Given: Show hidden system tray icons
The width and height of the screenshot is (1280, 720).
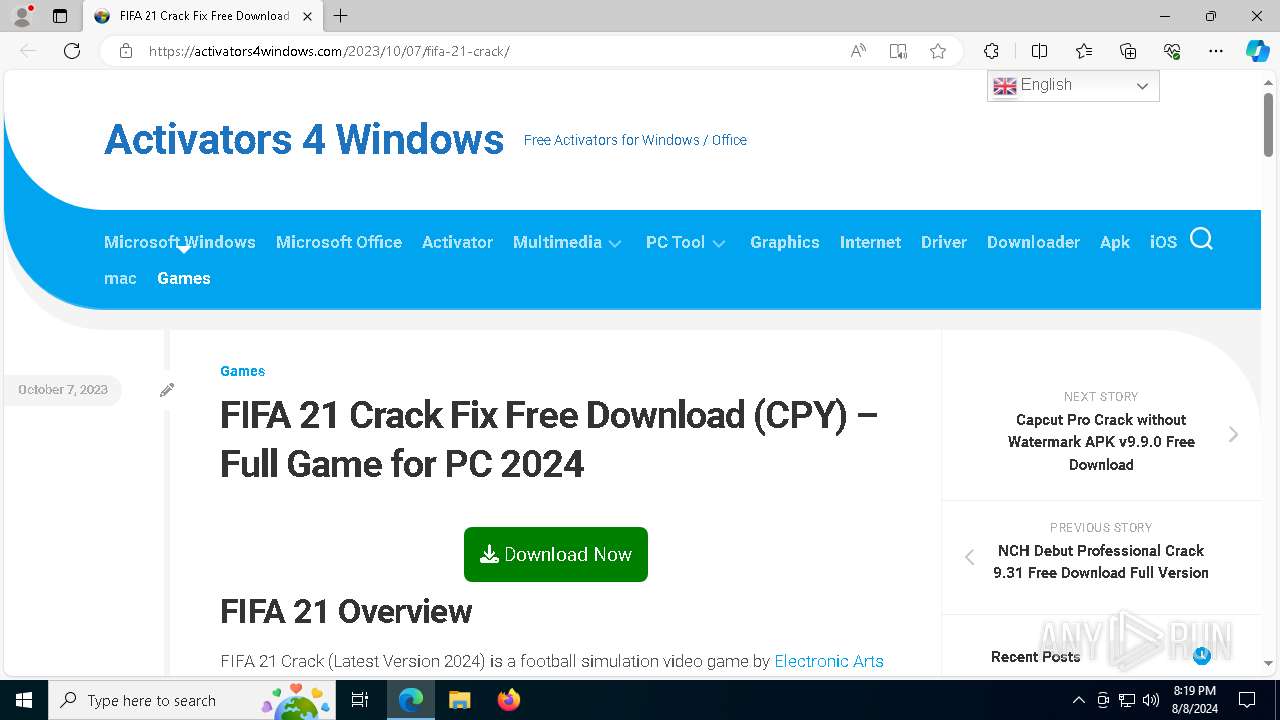Looking at the screenshot, I should pos(1078,700).
